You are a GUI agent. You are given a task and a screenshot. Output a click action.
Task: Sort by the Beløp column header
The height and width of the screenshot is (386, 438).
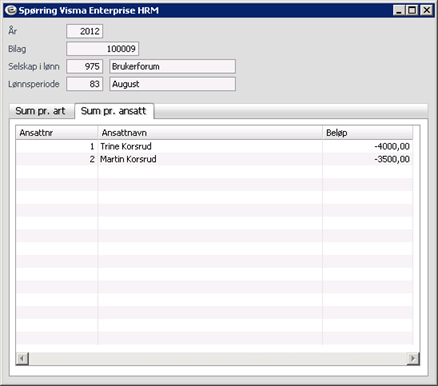tap(368, 133)
